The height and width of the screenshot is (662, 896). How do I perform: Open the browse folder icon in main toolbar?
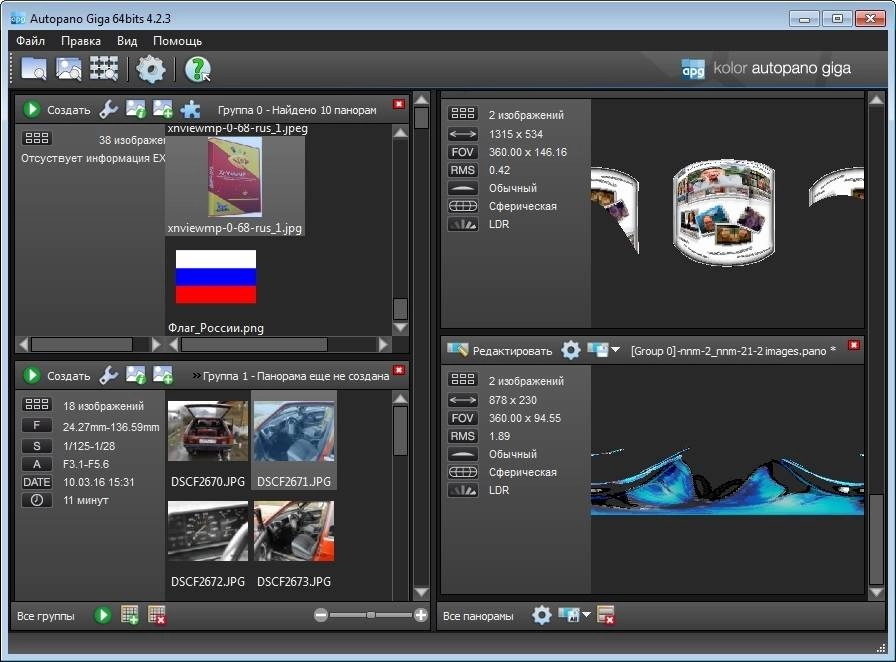pos(34,69)
